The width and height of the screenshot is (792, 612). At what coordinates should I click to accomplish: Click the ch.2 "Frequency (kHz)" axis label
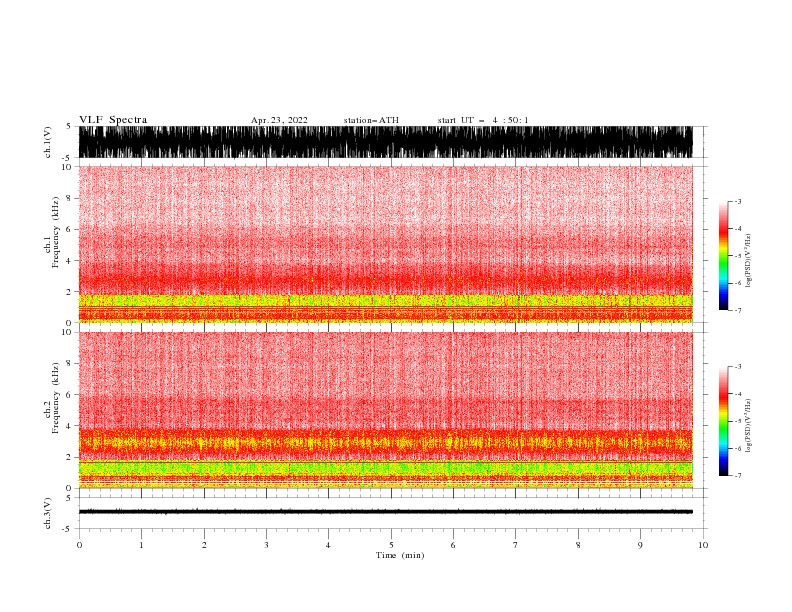coord(56,397)
